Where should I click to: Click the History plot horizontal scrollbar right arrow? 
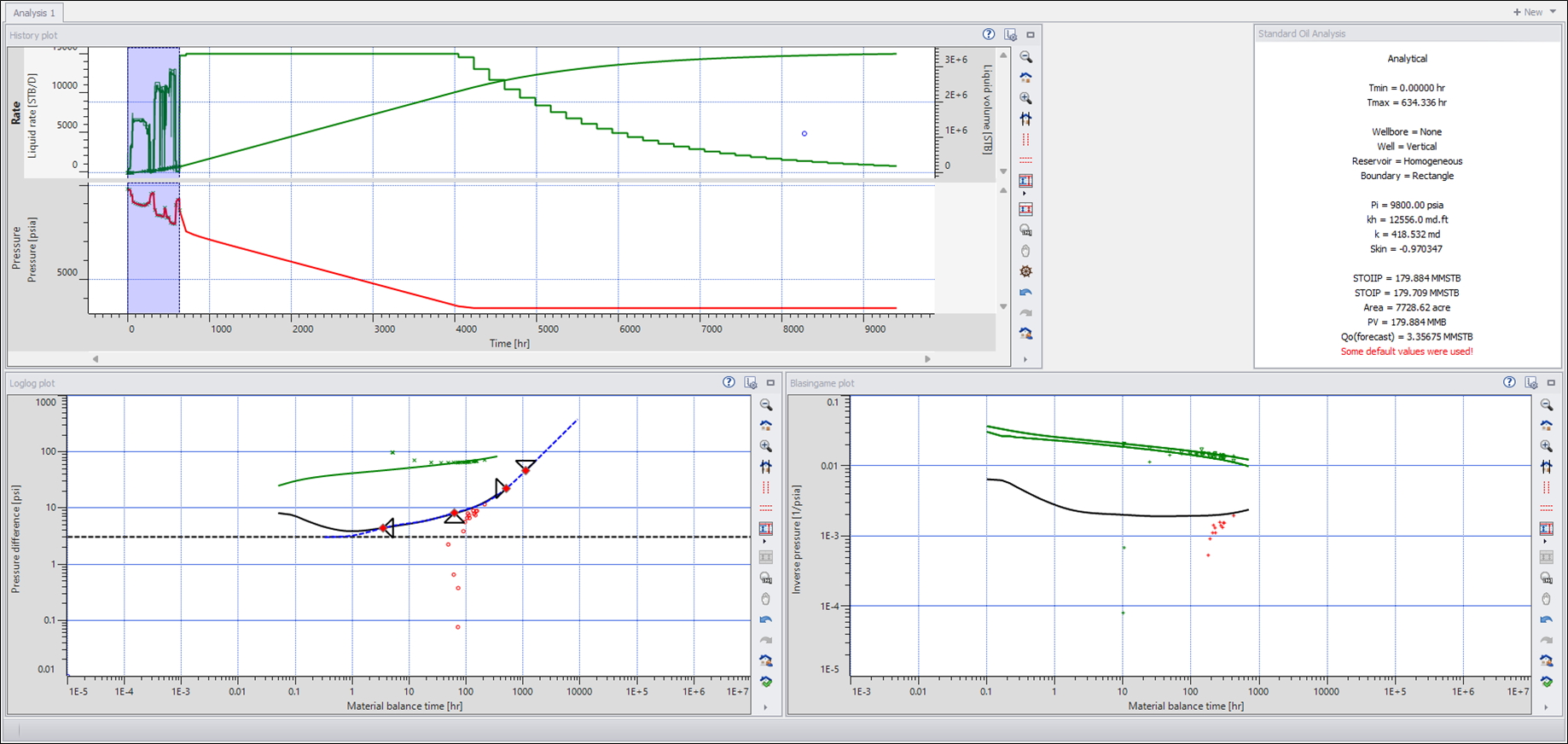point(927,359)
